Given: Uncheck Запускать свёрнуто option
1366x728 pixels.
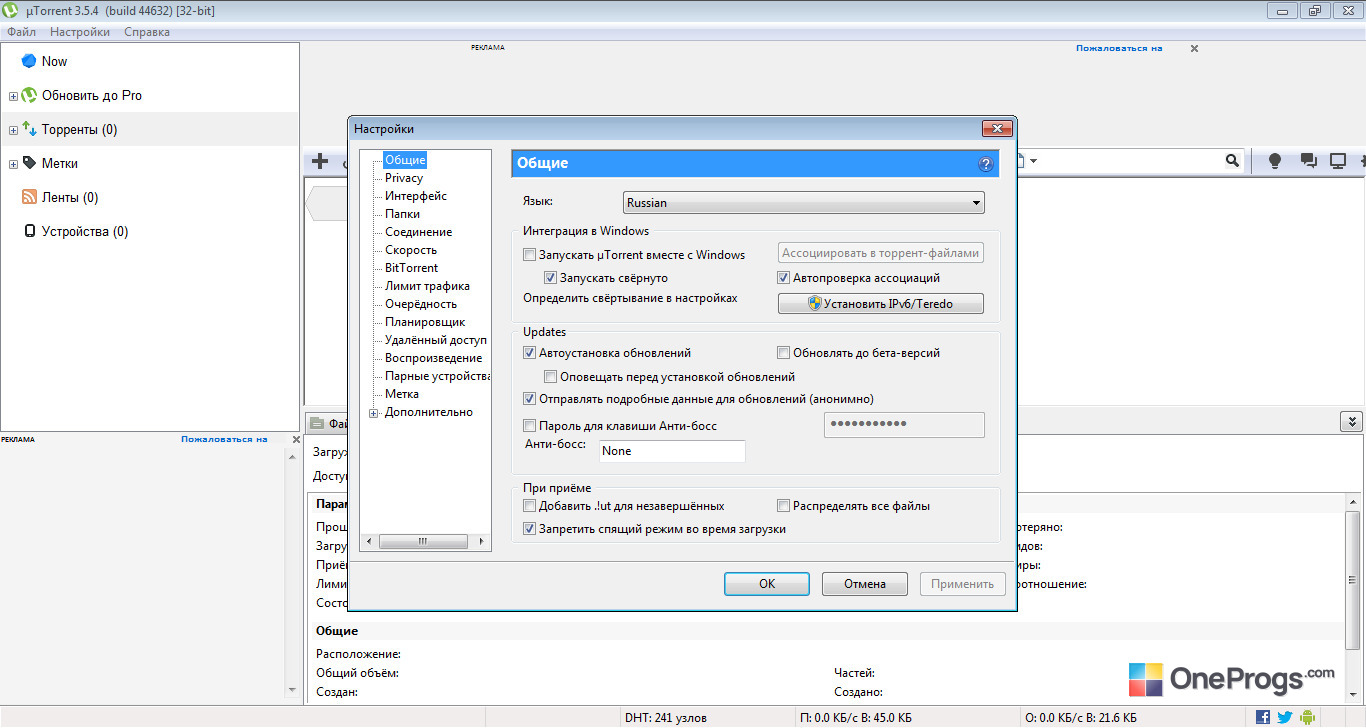Looking at the screenshot, I should 550,278.
